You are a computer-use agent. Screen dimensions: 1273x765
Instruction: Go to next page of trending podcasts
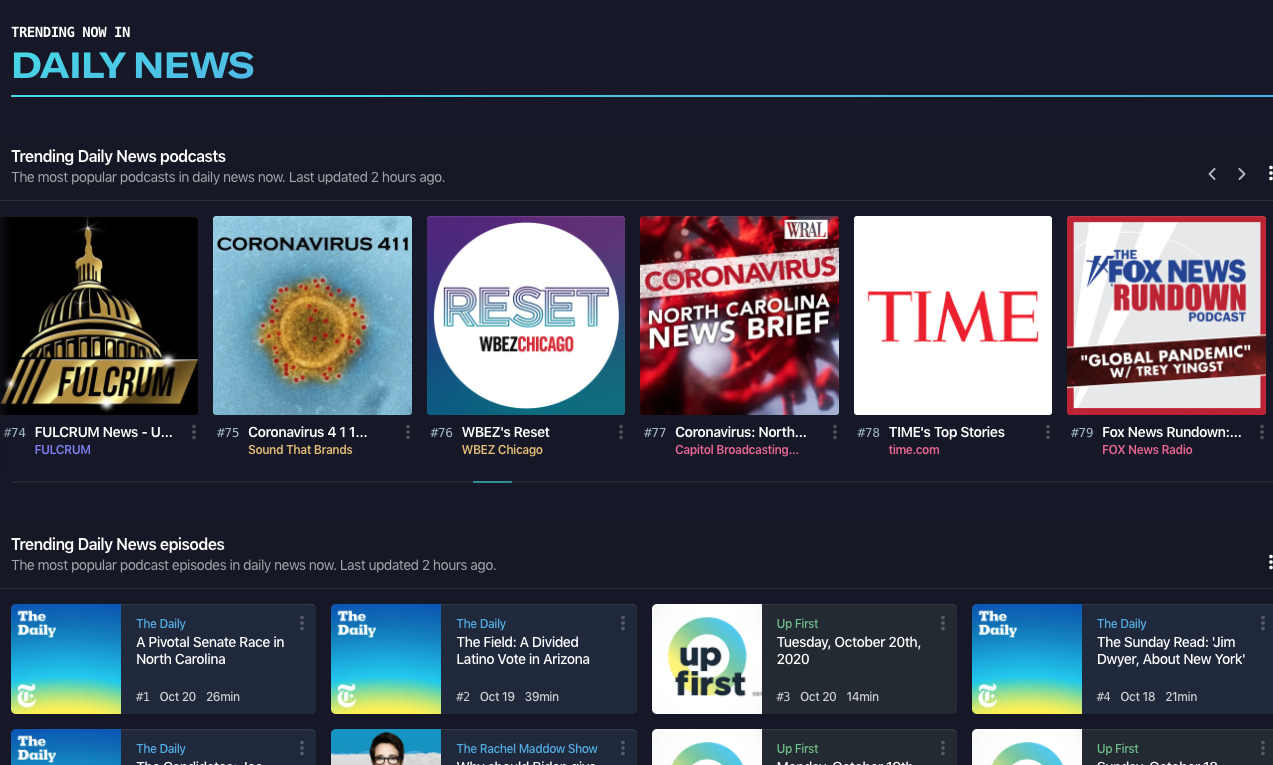coord(1242,174)
